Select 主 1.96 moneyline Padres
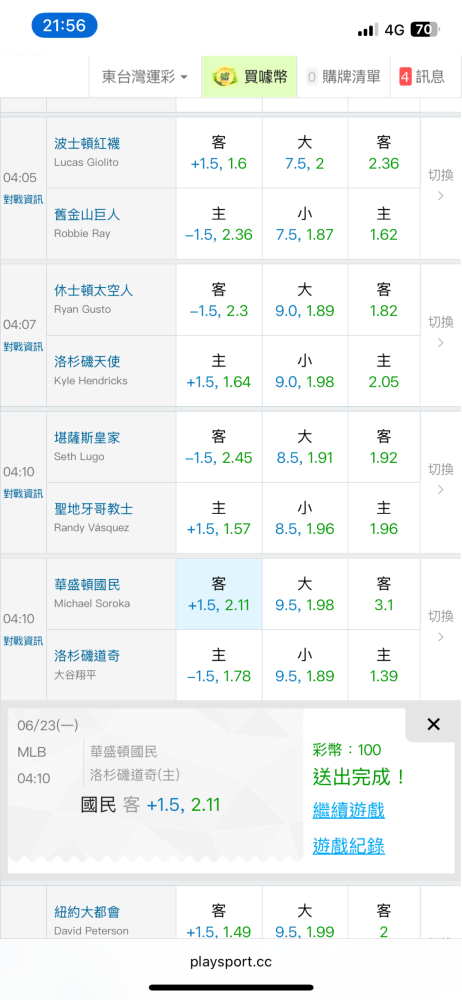 pyautogui.click(x=384, y=518)
